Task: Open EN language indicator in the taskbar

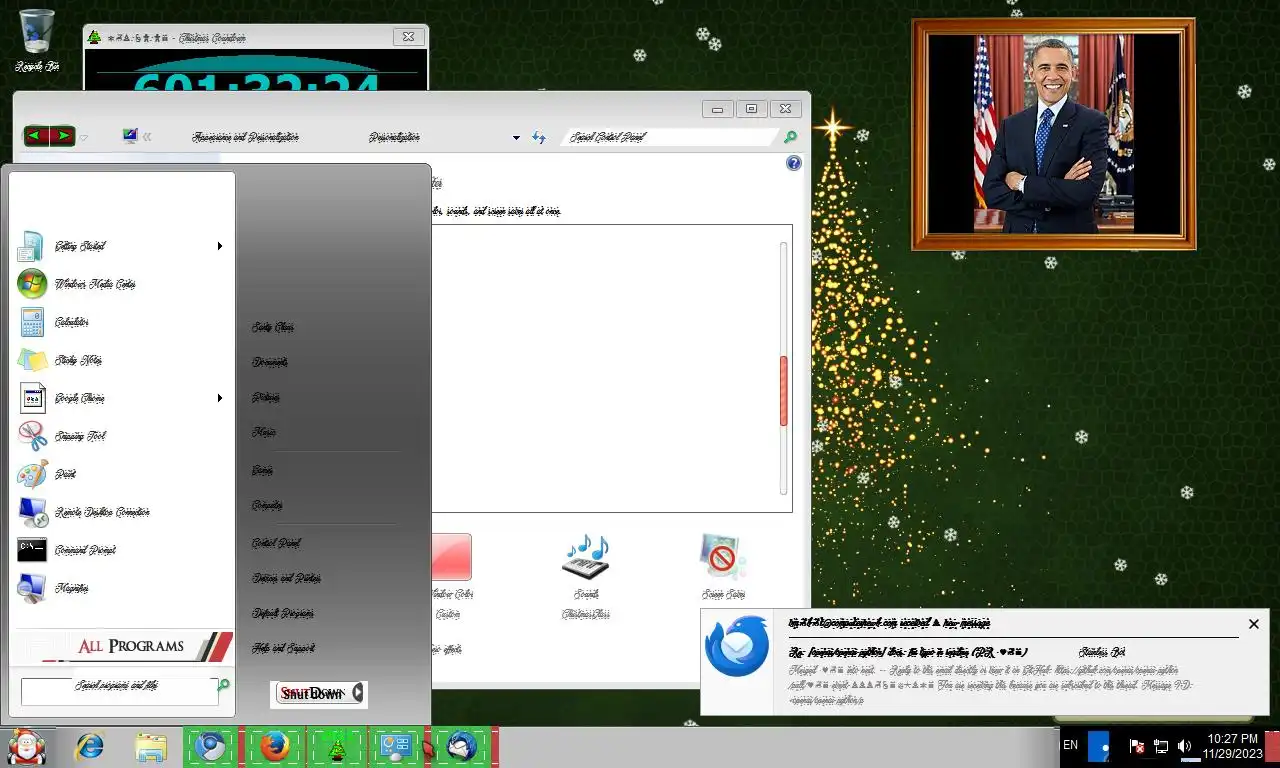Action: click(x=1070, y=746)
